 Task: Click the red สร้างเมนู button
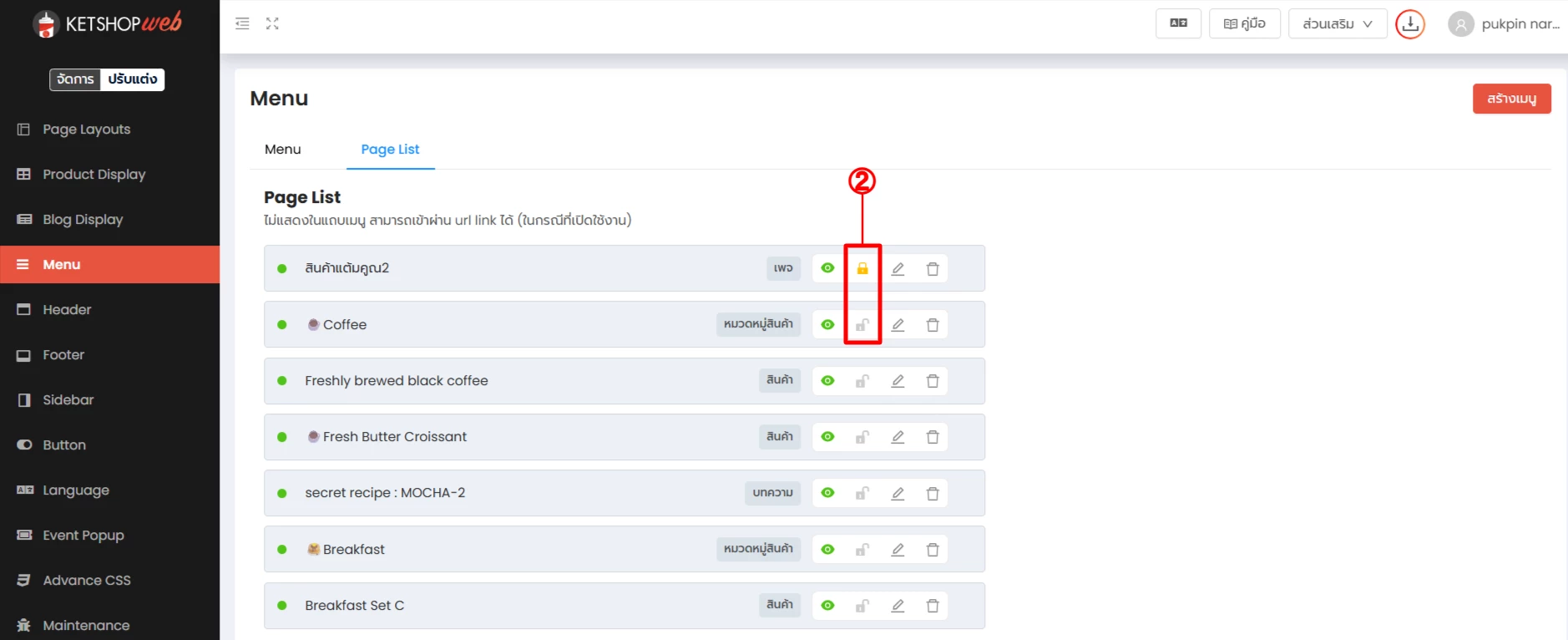coord(1511,99)
